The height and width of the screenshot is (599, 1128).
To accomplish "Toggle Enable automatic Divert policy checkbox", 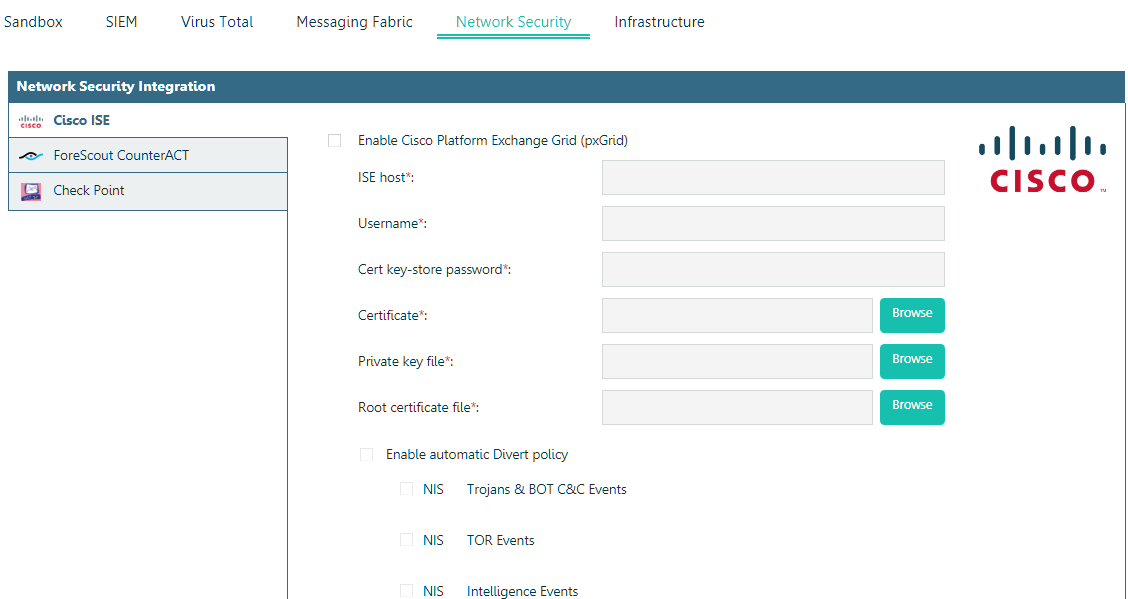I will 367,455.
